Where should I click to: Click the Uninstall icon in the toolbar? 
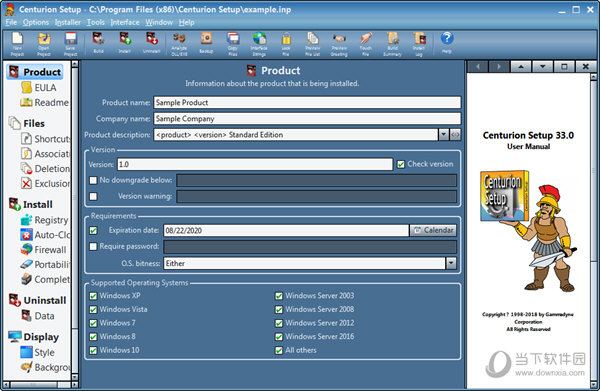click(152, 43)
